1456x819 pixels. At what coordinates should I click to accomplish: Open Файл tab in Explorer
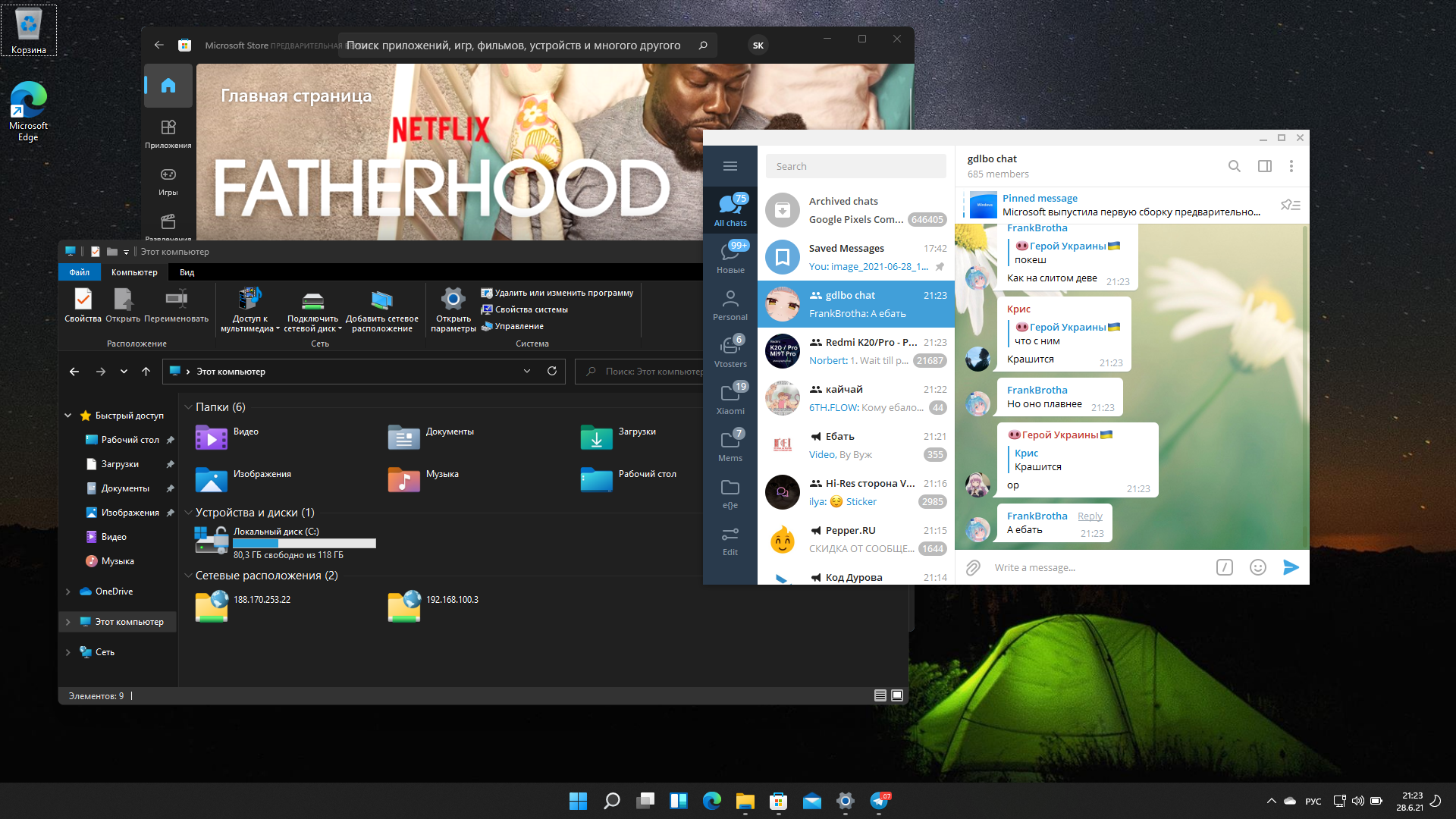(80, 272)
